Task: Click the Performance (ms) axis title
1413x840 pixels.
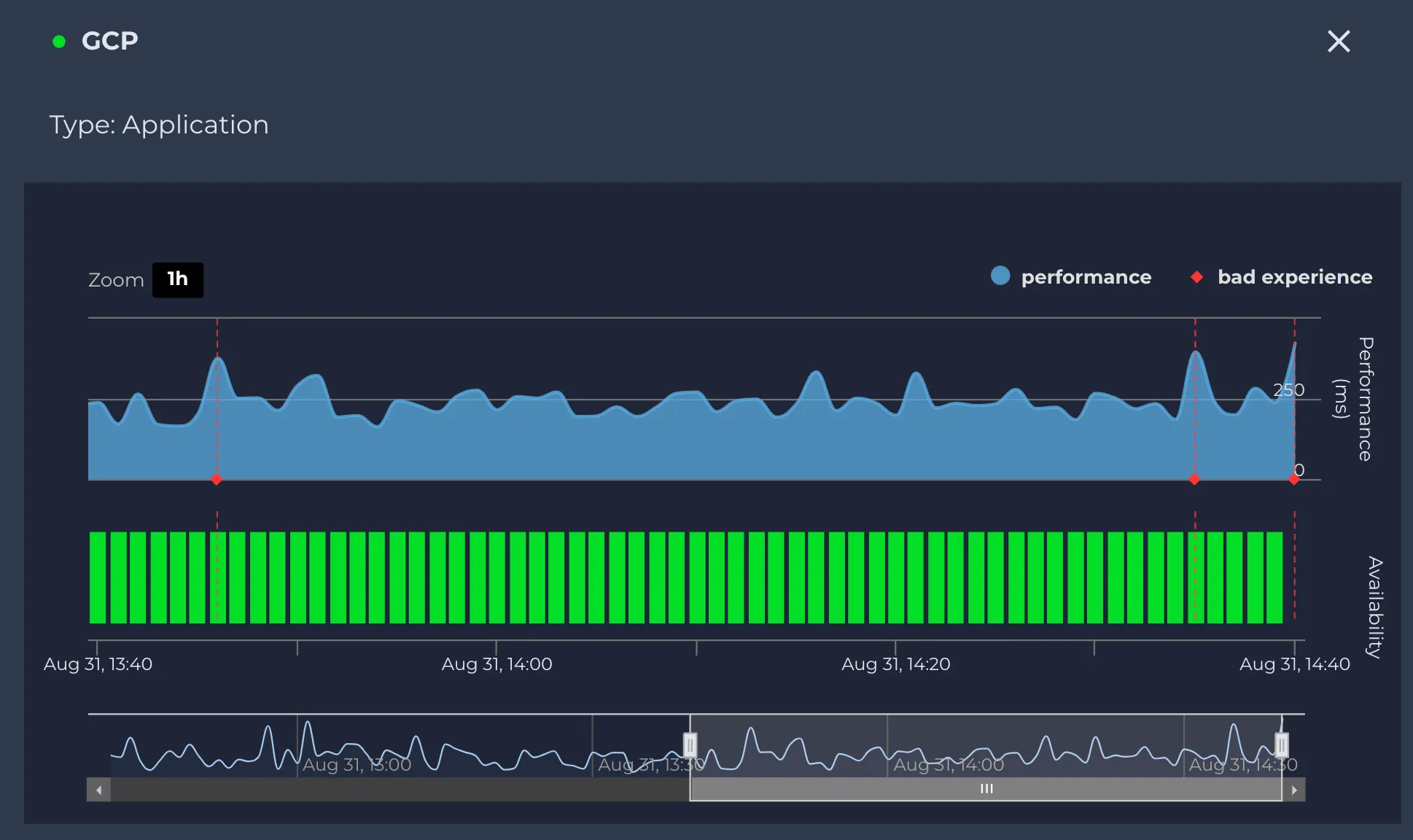Action: click(x=1353, y=399)
